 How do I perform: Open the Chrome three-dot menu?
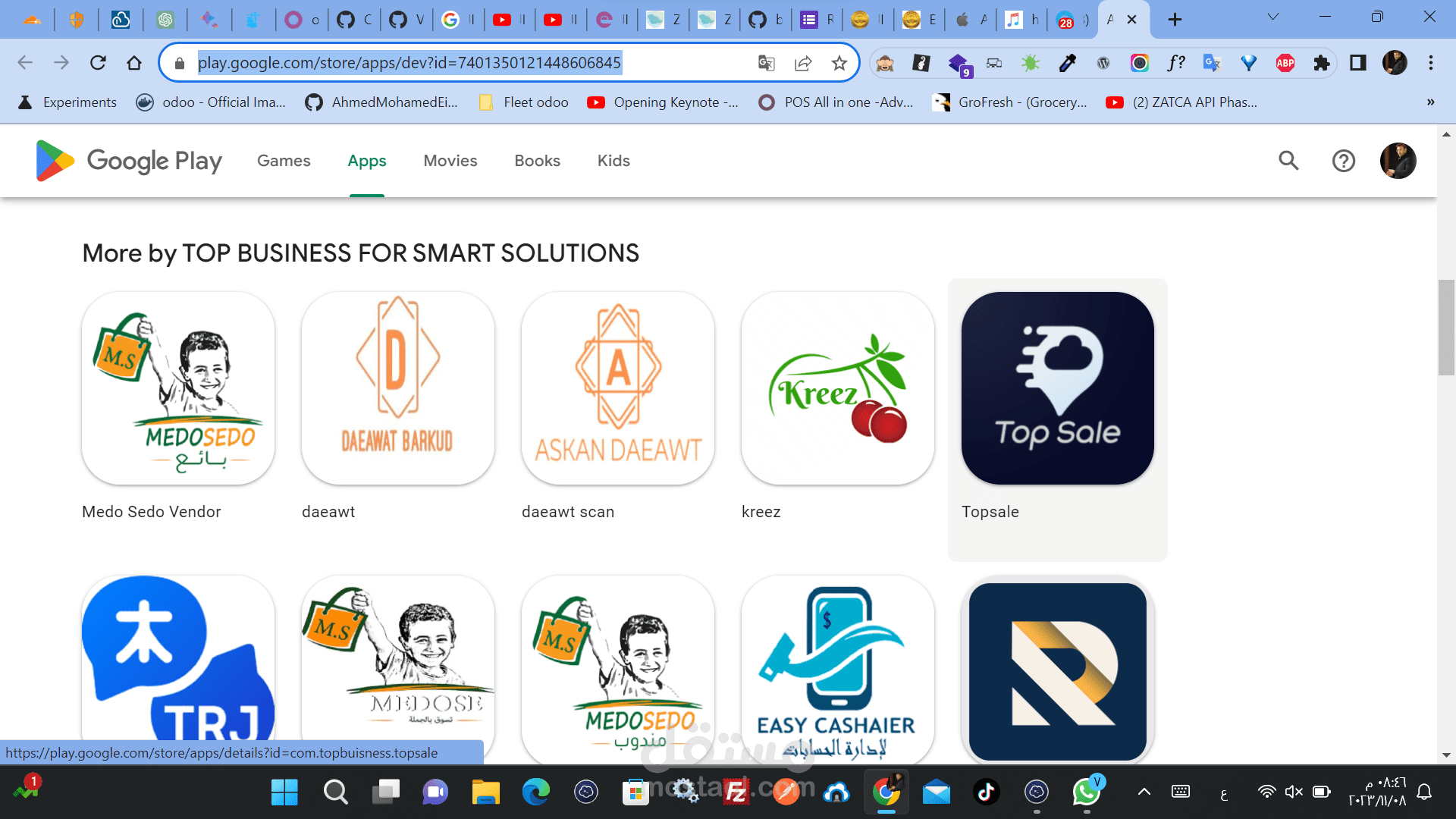(1430, 63)
